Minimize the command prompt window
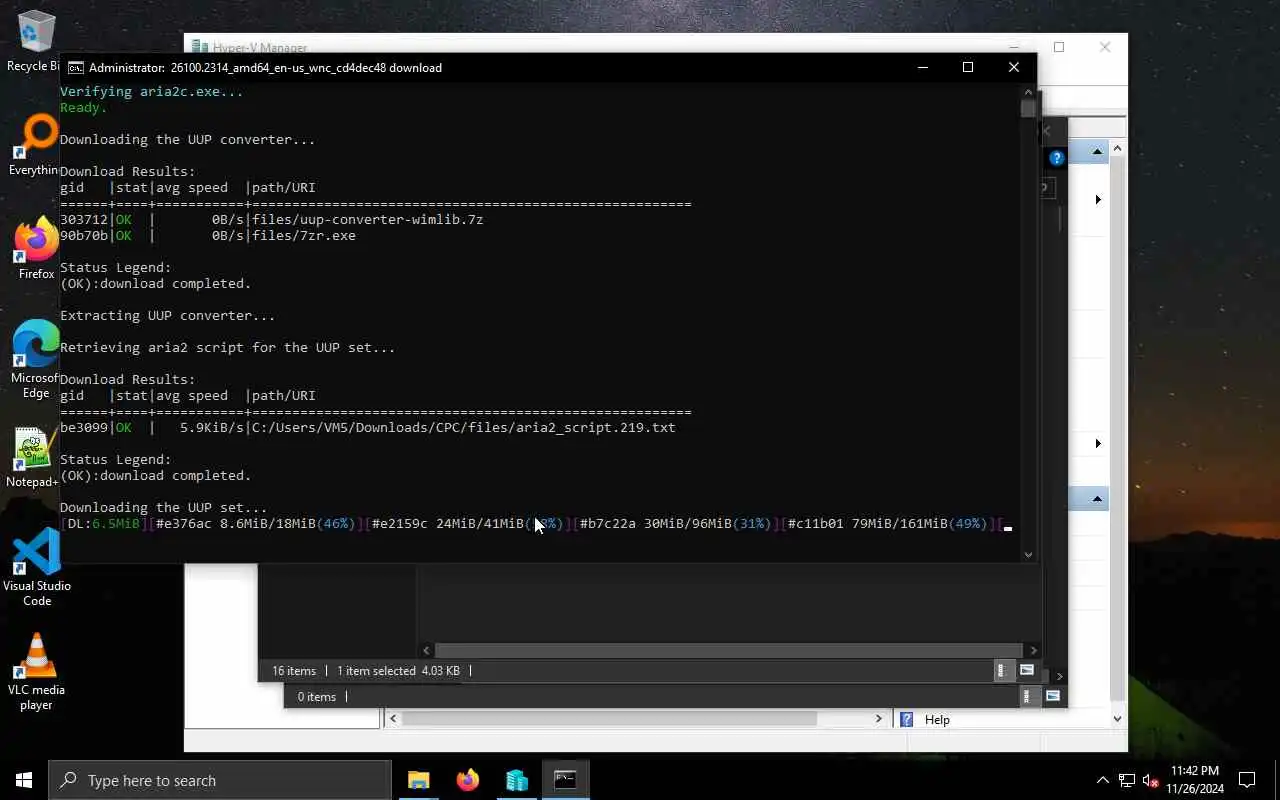This screenshot has width=1280, height=800. click(x=923, y=67)
